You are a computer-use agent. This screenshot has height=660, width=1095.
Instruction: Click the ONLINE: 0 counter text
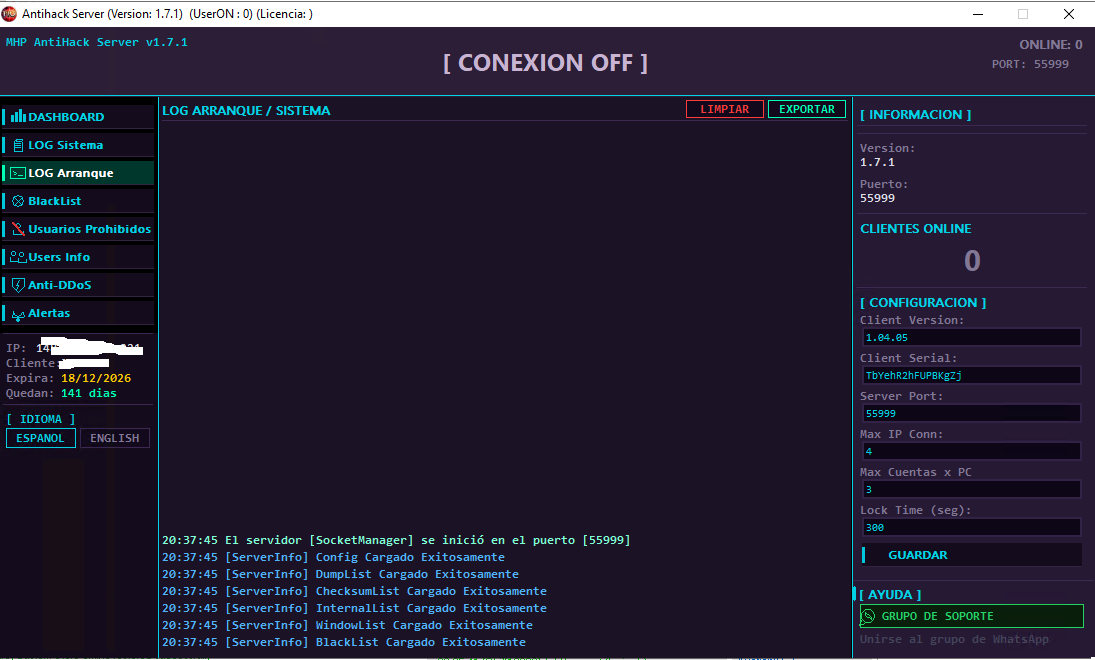1050,45
